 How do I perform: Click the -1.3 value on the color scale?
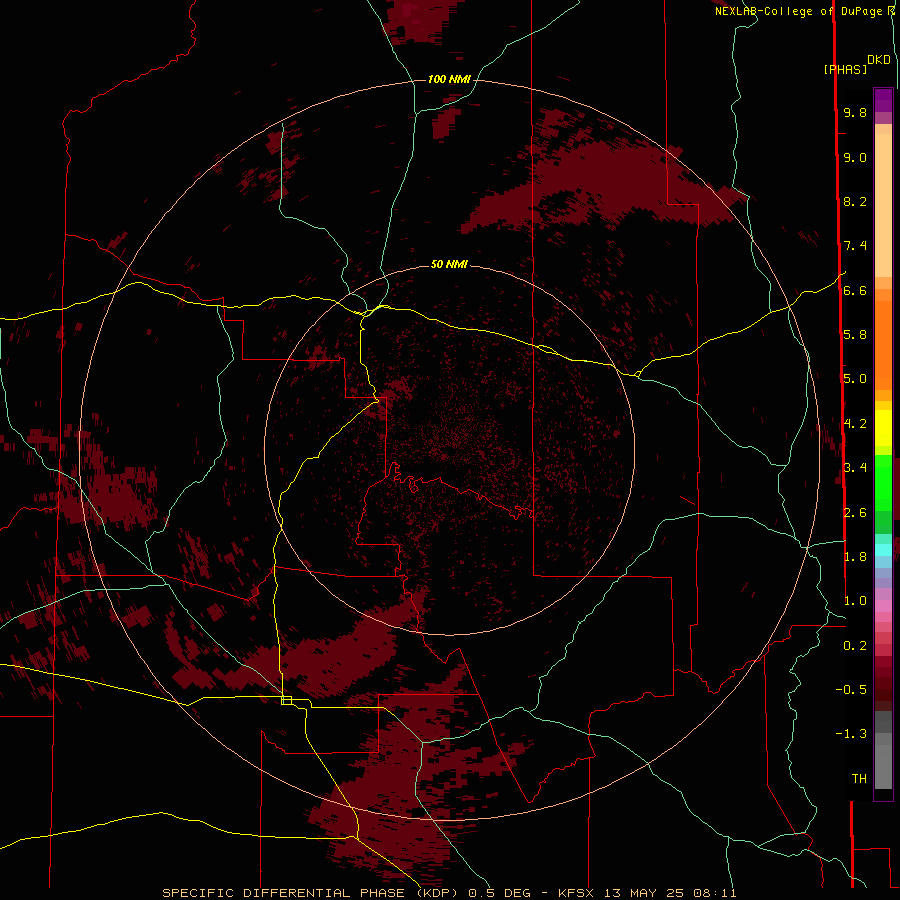click(851, 735)
